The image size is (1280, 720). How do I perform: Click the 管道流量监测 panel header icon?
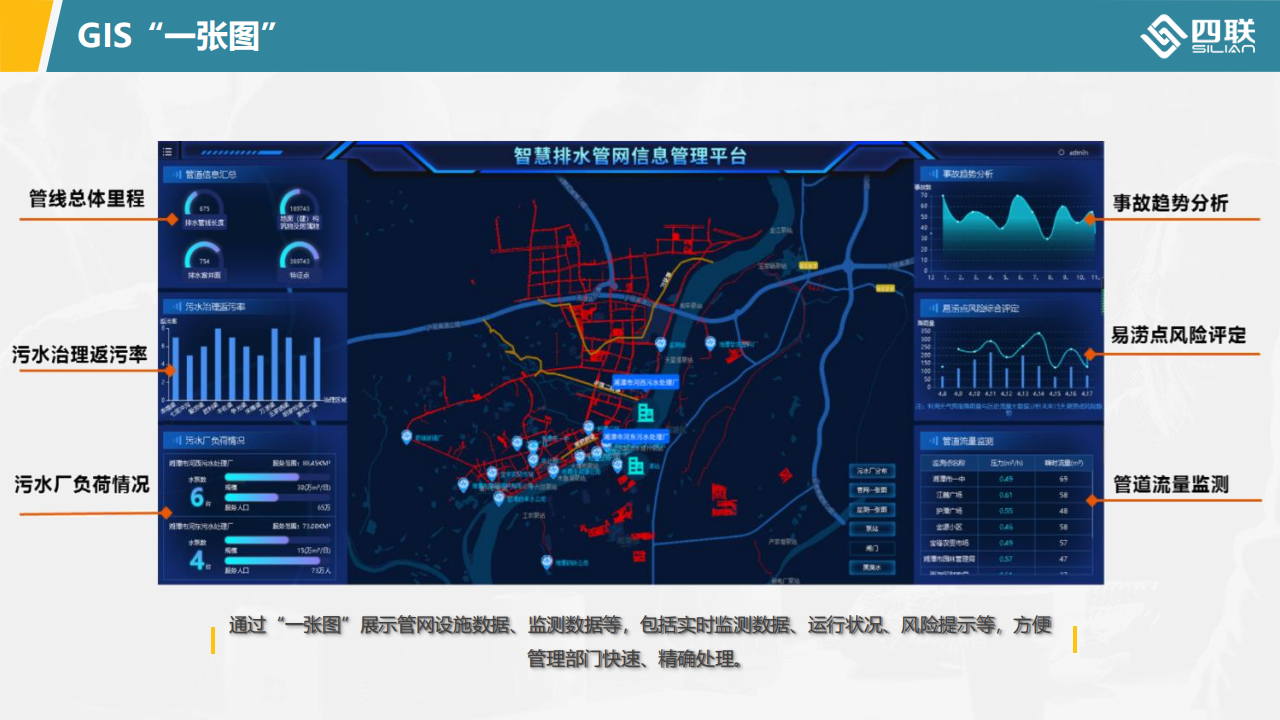pyautogui.click(x=932, y=440)
